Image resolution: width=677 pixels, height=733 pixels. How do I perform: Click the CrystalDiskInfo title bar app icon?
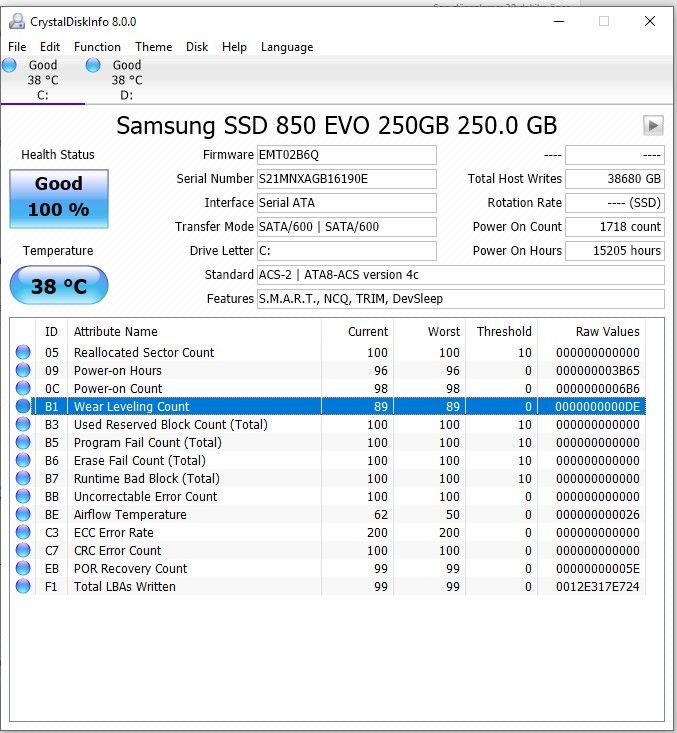pyautogui.click(x=17, y=22)
